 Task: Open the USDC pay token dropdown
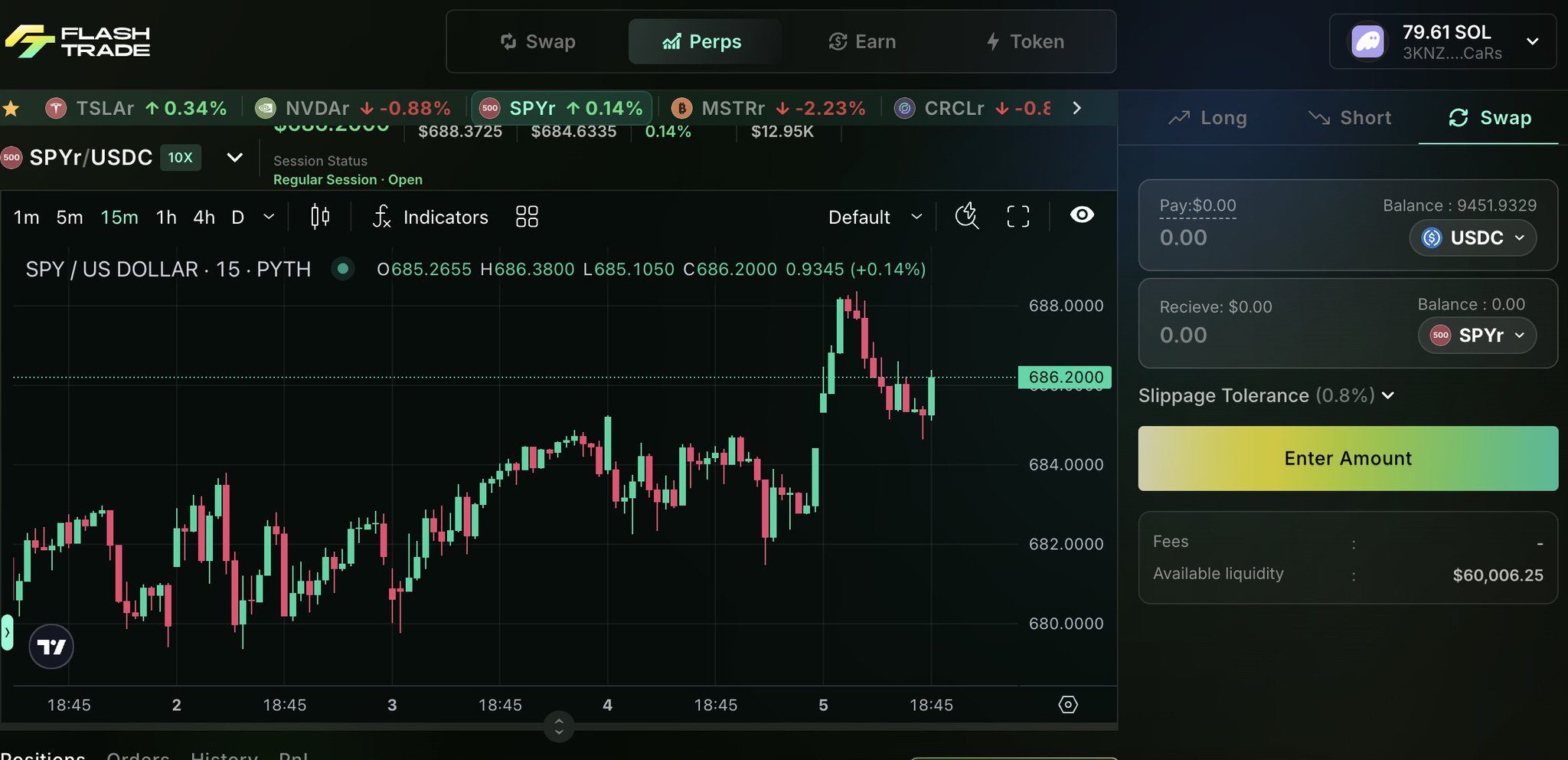coord(1472,238)
